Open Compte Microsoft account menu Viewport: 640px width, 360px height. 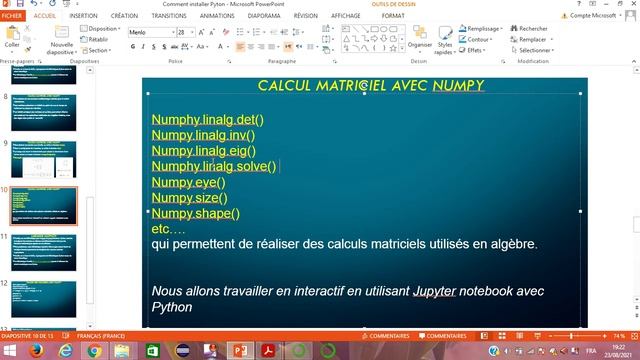pyautogui.click(x=593, y=16)
